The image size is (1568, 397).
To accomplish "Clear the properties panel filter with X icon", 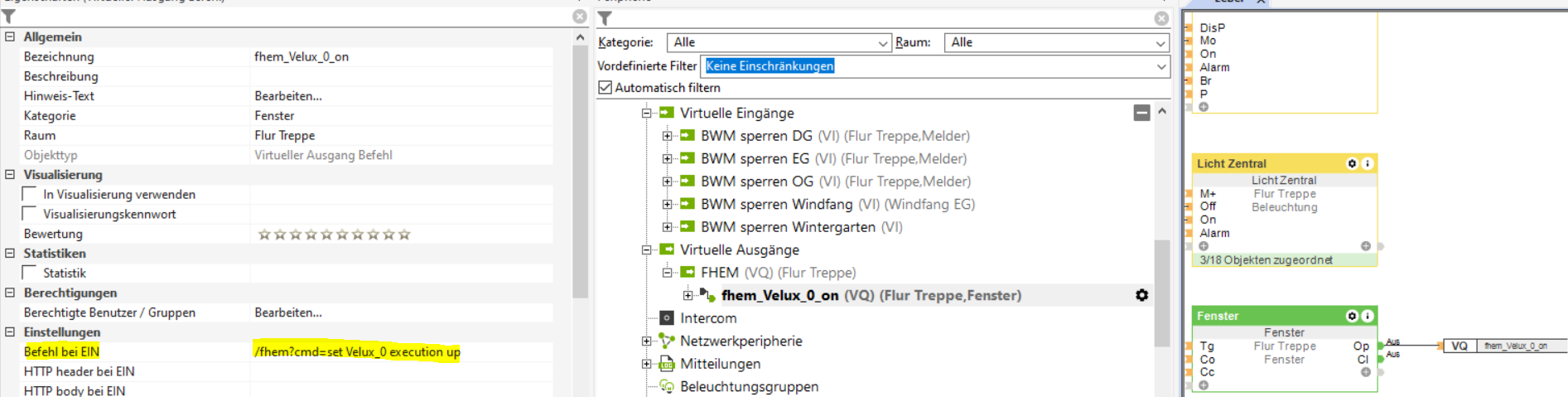I will tap(580, 17).
